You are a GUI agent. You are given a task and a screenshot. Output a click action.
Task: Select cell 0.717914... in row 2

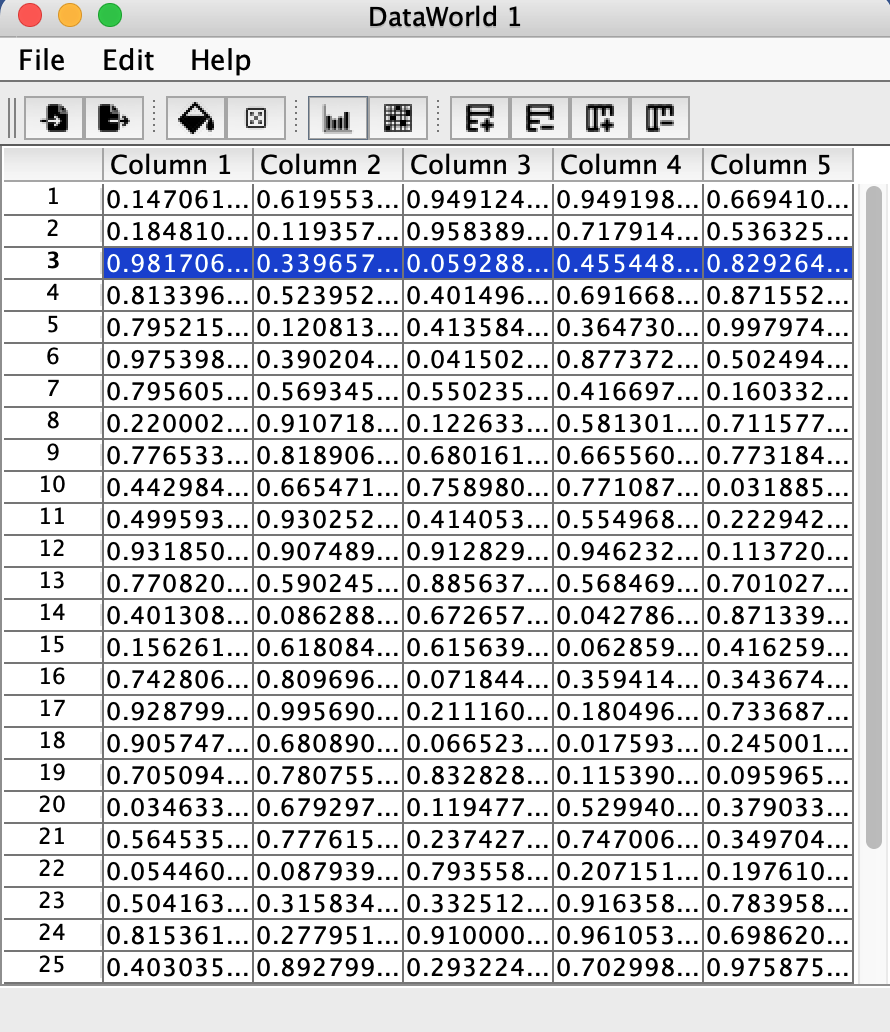coord(628,231)
